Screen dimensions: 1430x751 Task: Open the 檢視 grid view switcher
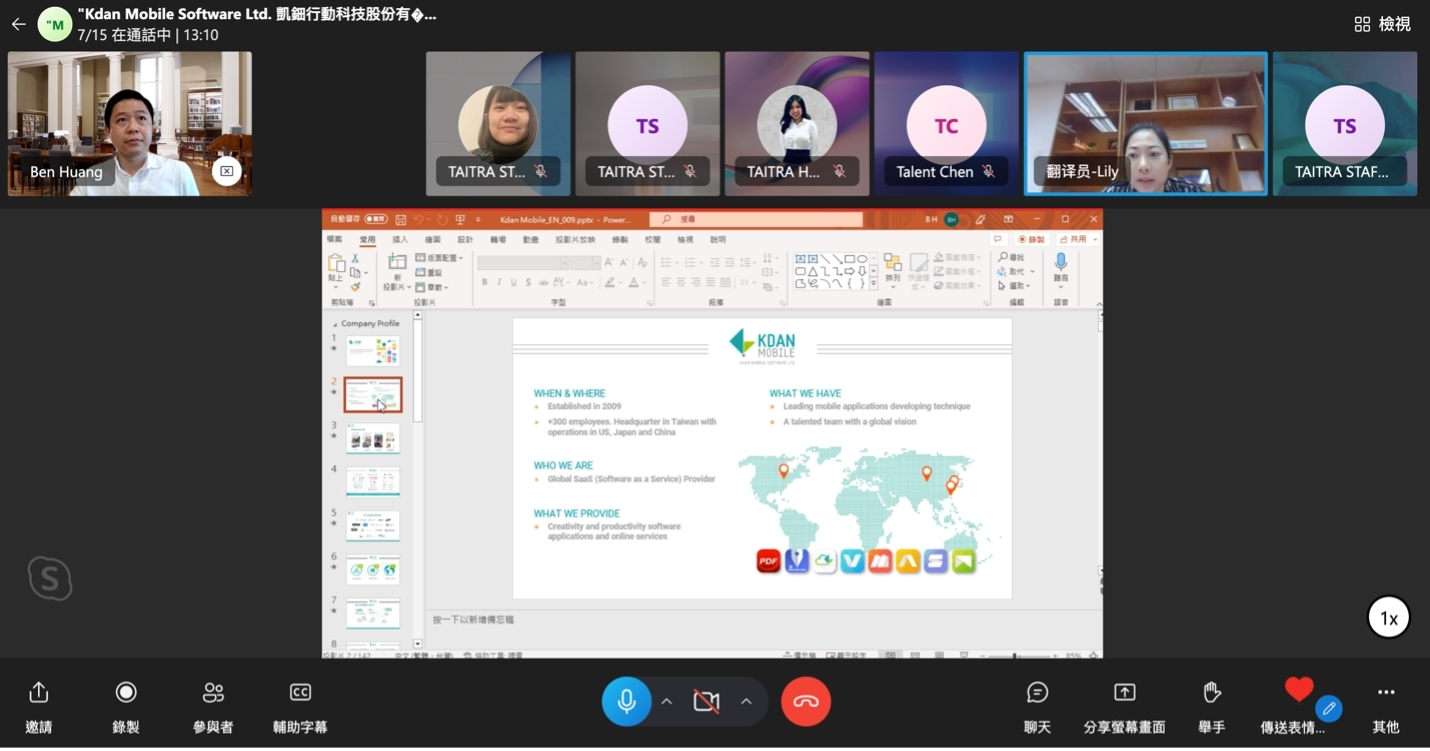[x=1382, y=24]
